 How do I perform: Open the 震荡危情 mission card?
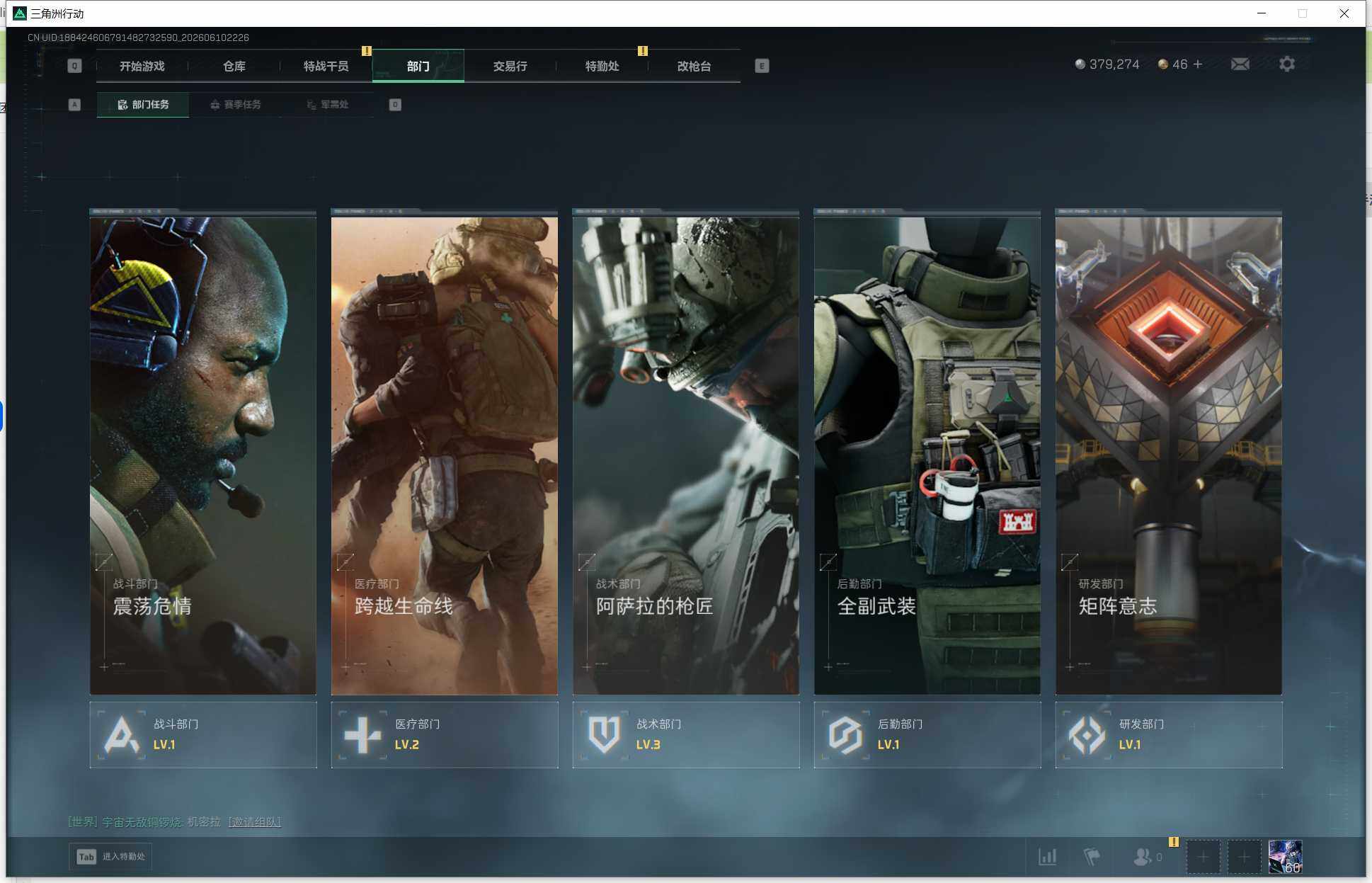point(203,455)
